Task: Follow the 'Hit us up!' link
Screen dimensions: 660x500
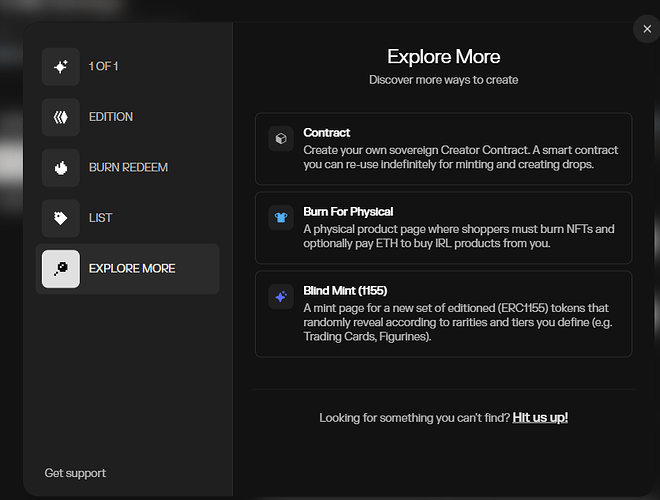Action: click(x=540, y=417)
